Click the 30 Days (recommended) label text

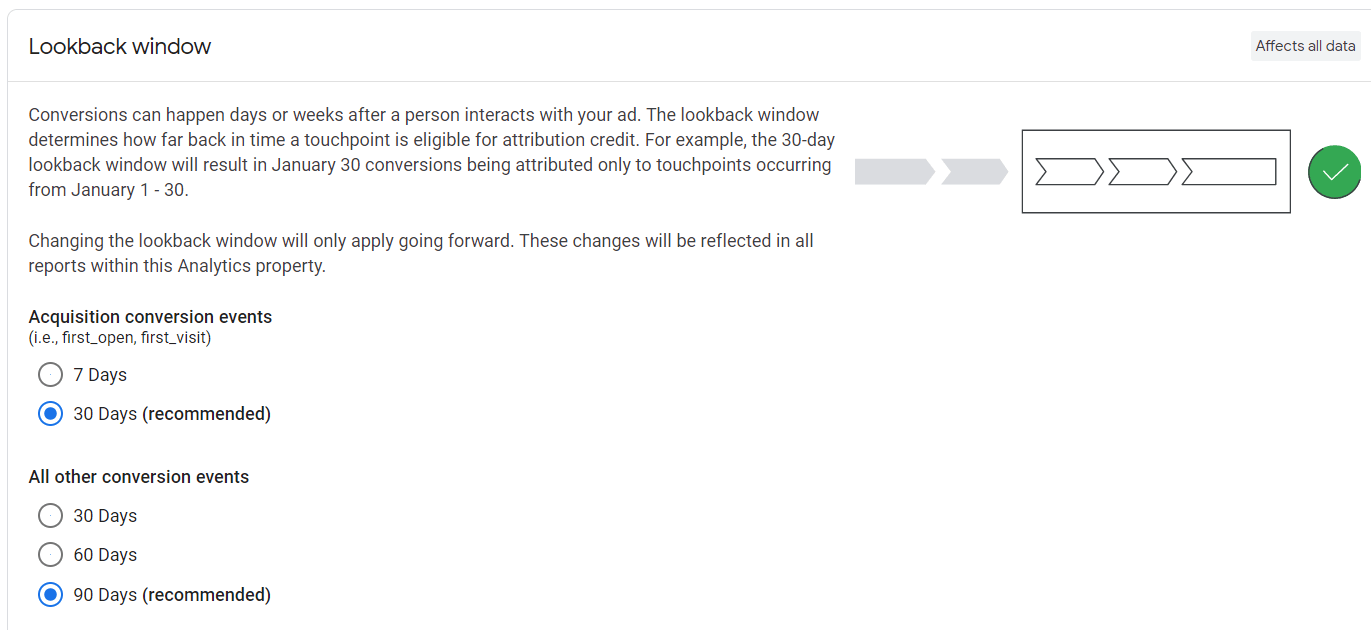pyautogui.click(x=172, y=413)
